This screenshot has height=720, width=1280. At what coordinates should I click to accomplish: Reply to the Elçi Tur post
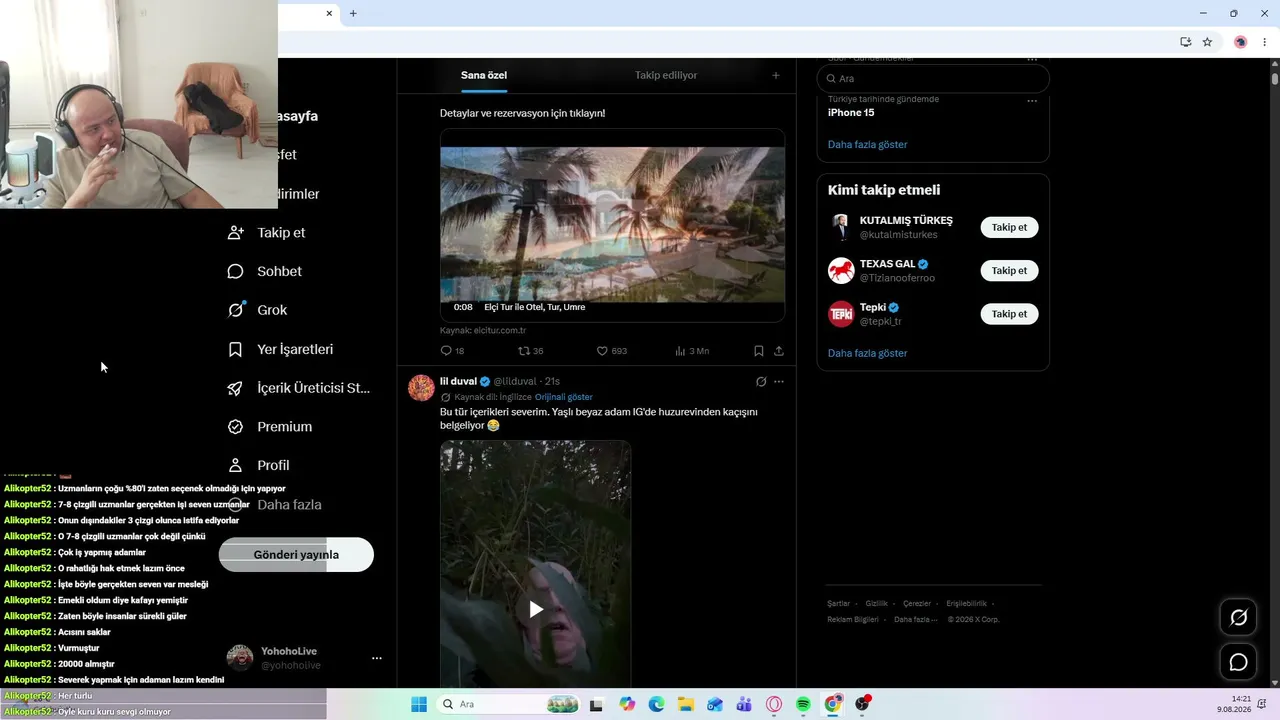pyautogui.click(x=452, y=351)
